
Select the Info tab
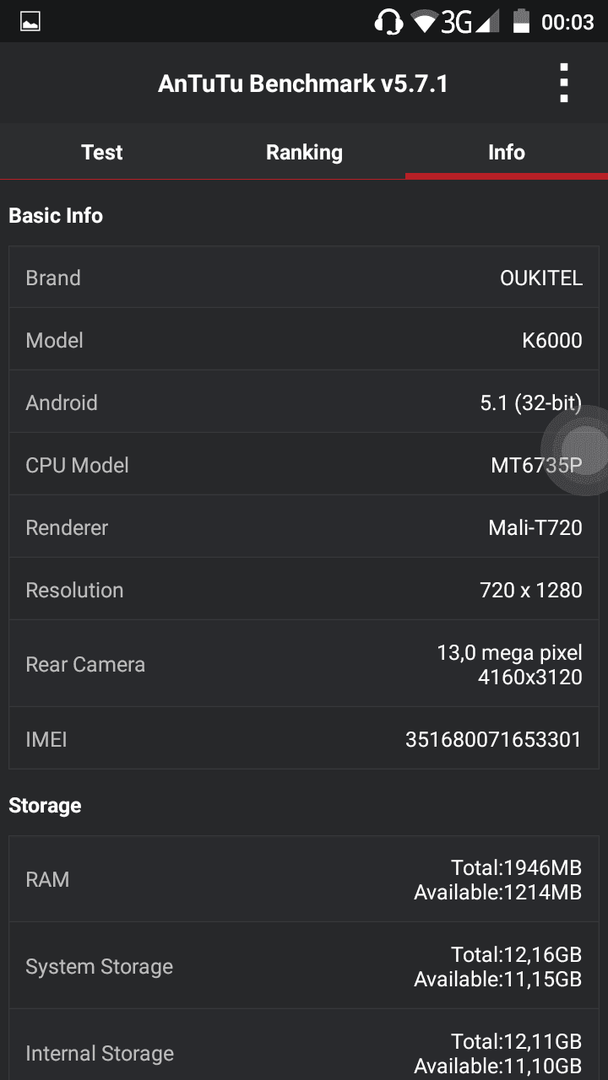pos(507,152)
